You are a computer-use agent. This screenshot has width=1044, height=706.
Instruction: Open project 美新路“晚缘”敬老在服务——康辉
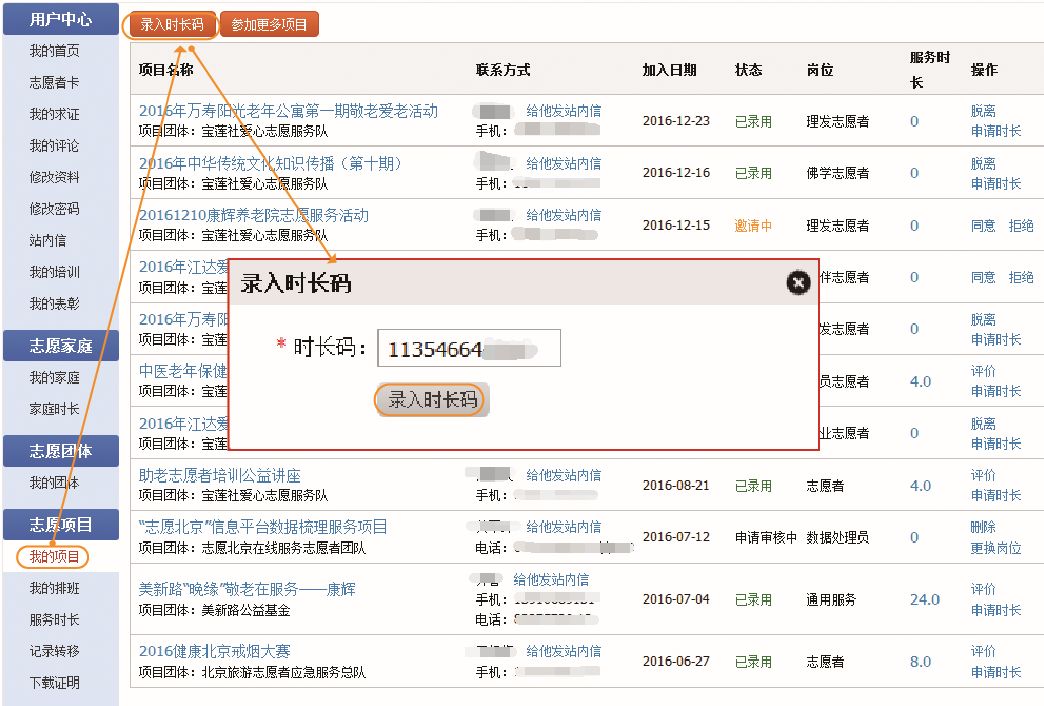coord(247,589)
